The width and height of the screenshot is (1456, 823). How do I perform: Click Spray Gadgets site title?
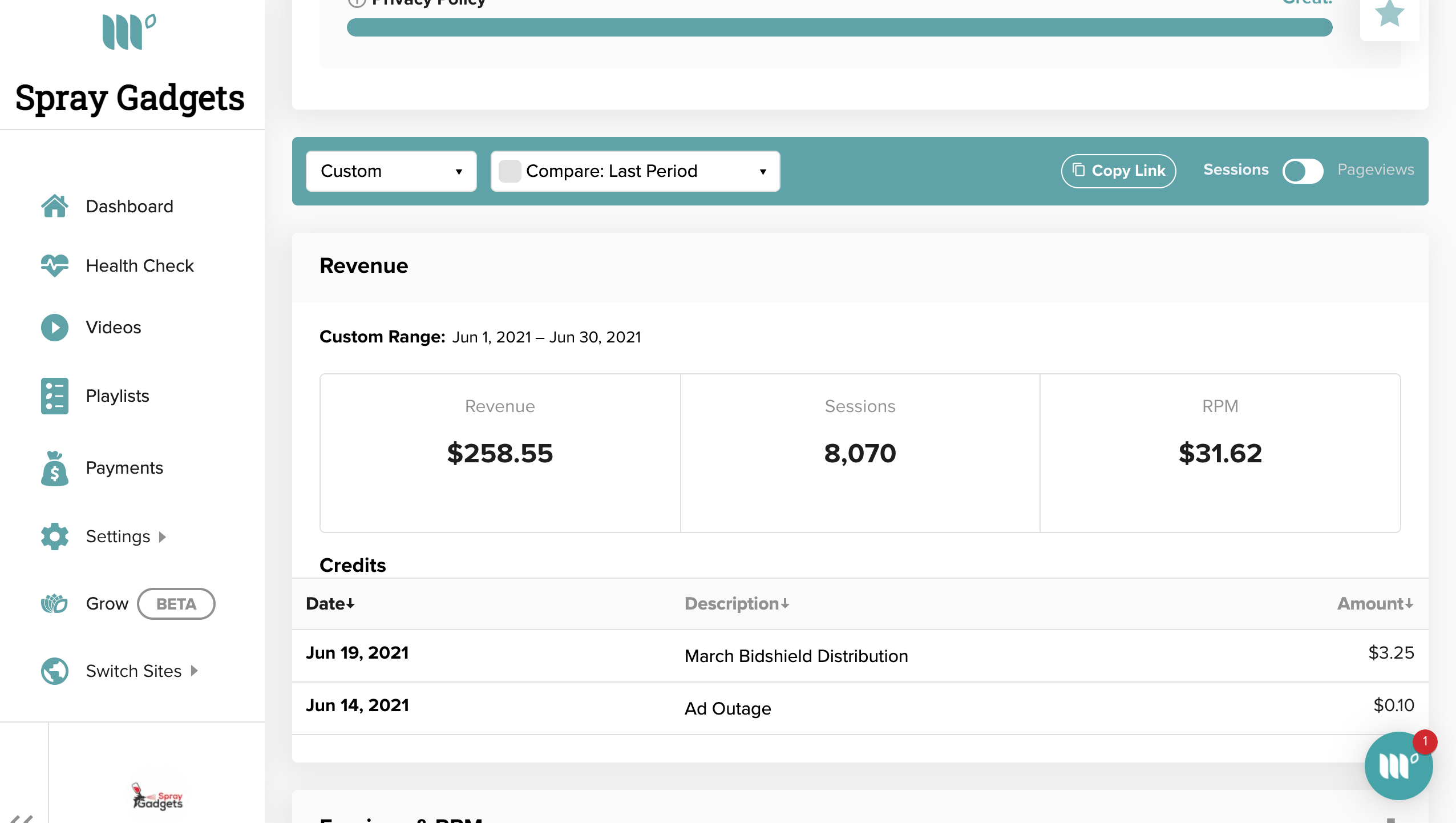coord(130,98)
